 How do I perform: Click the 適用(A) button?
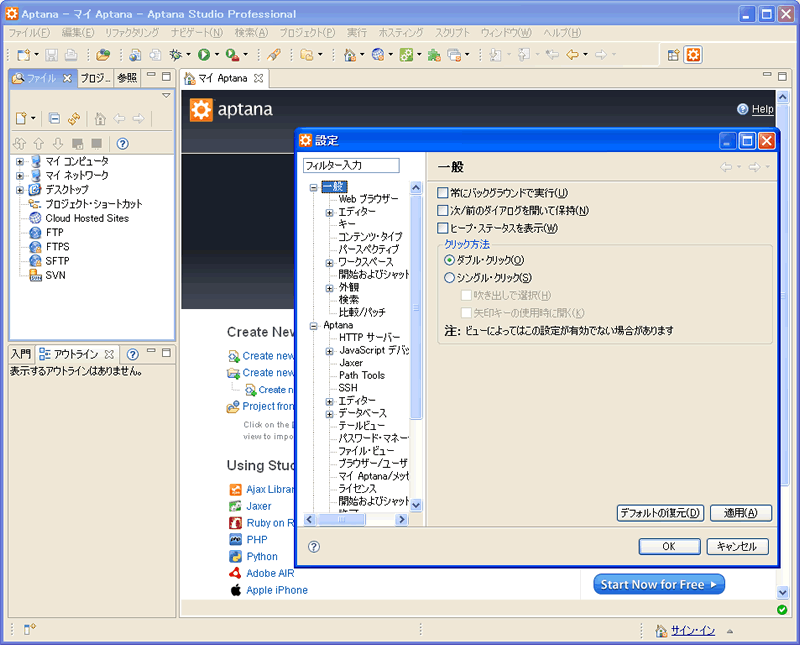pyautogui.click(x=741, y=513)
